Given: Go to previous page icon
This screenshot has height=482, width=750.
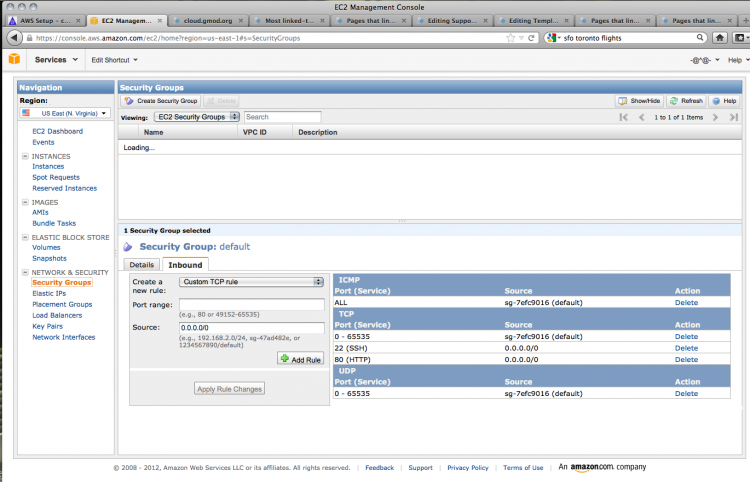Looking at the screenshot, I should pos(641,117).
